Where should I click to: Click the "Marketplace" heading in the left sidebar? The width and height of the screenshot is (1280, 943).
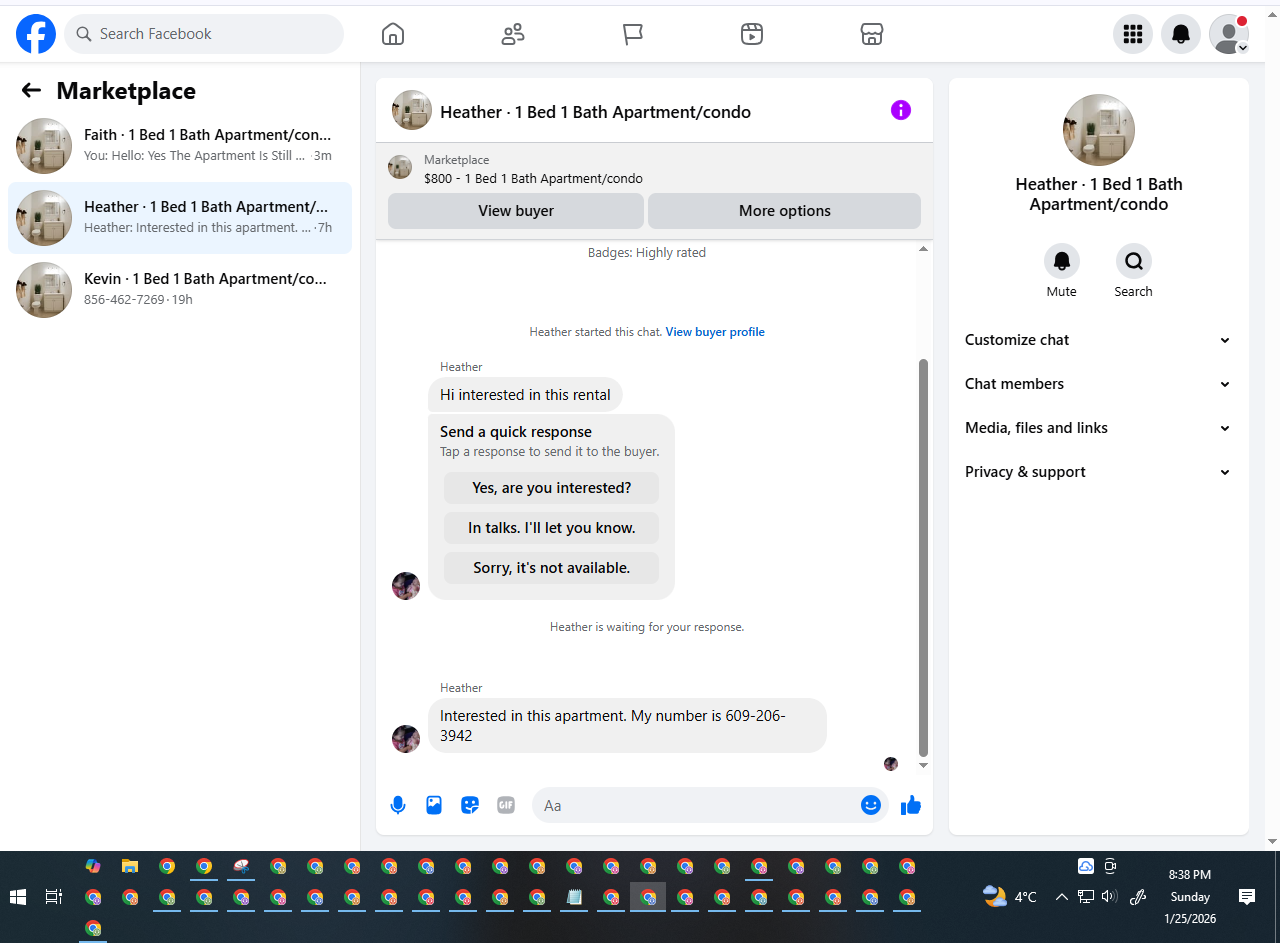pos(126,91)
